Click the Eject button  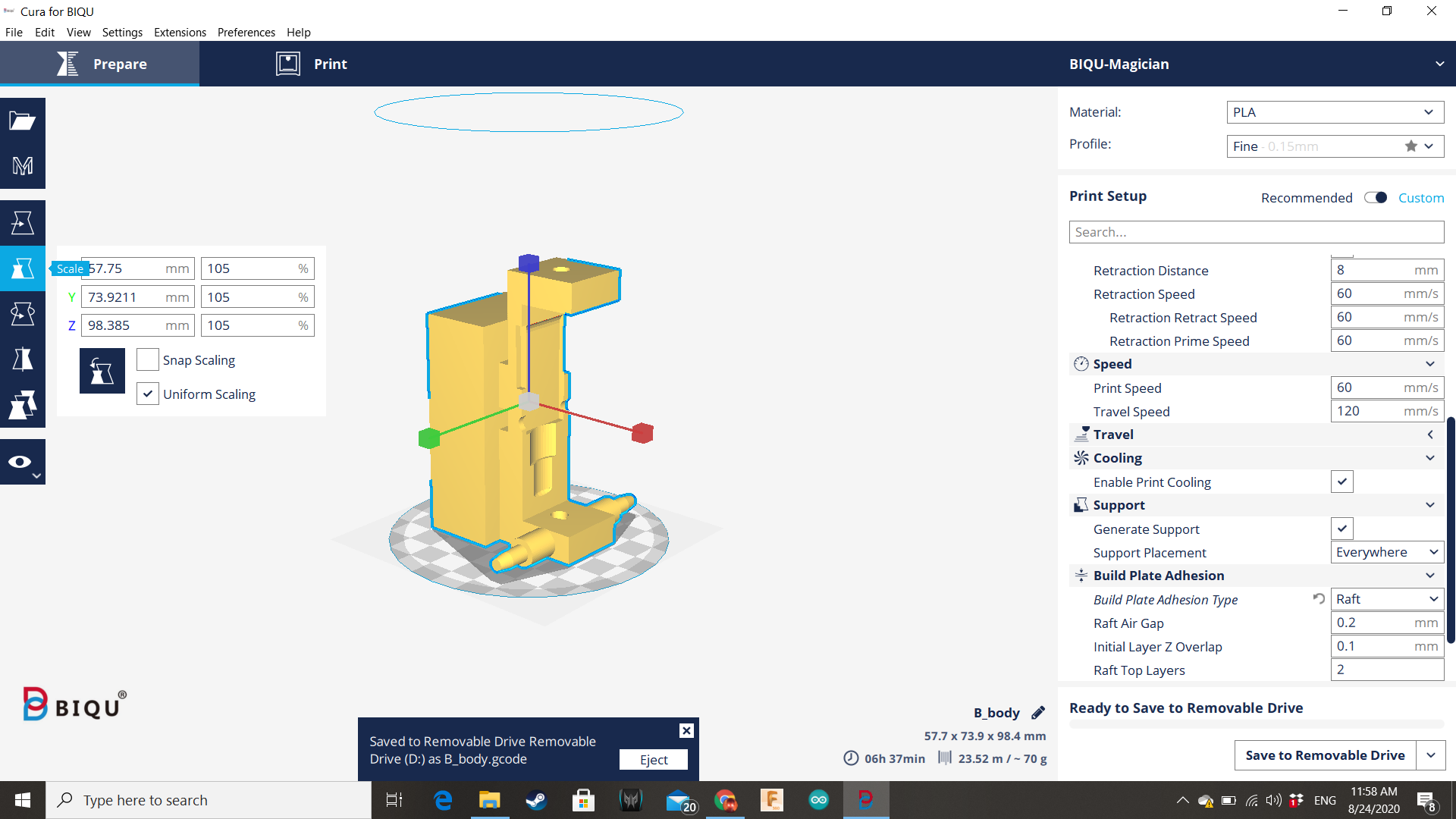(653, 760)
